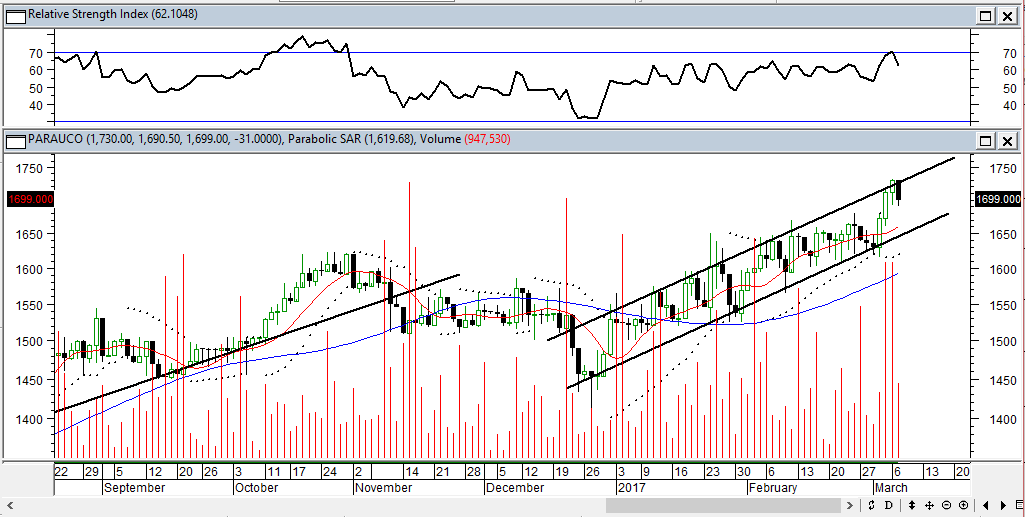Go to next security with right triangle
The height and width of the screenshot is (517, 1025).
tap(1003, 505)
